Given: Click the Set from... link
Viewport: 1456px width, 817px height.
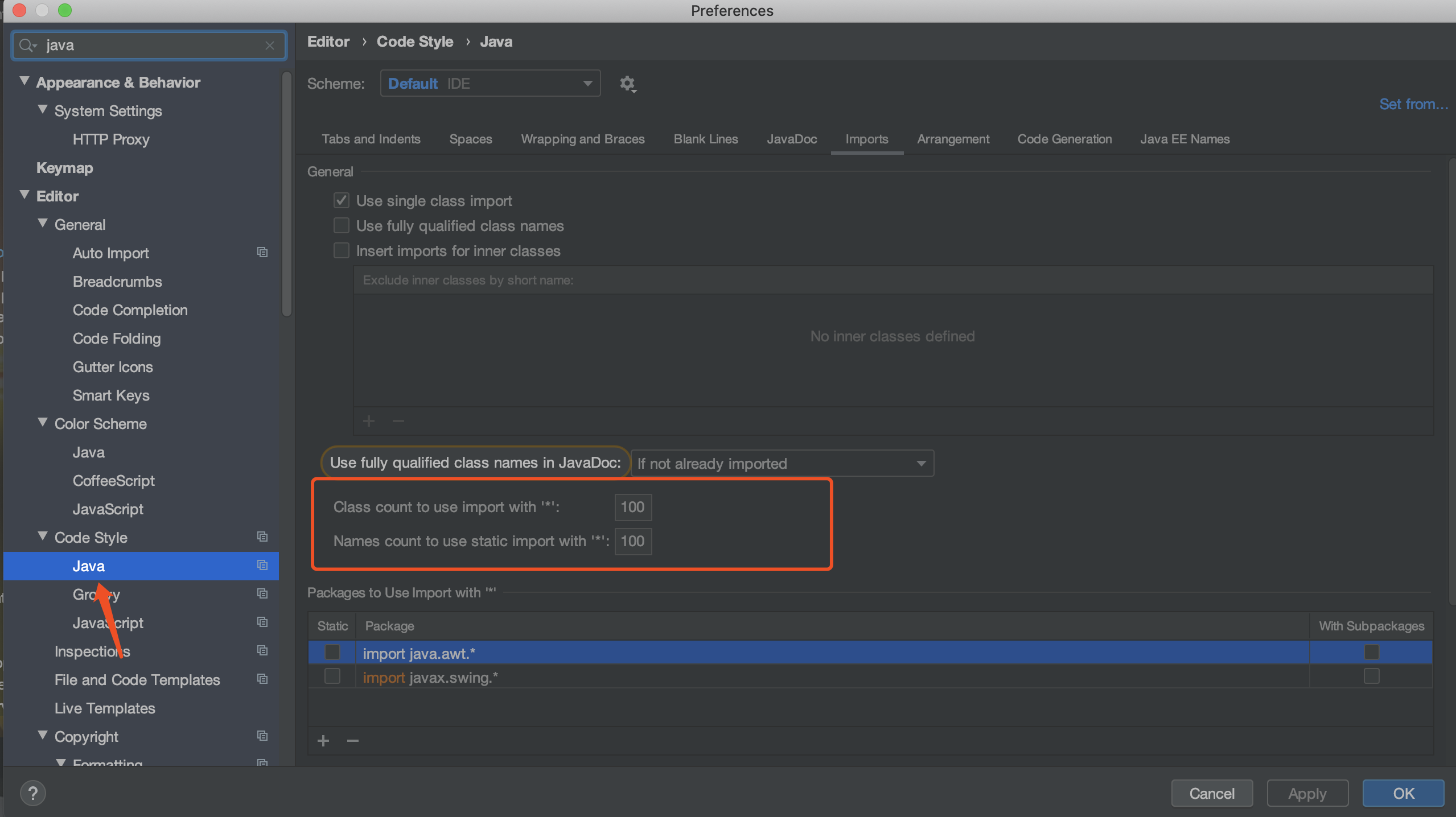Looking at the screenshot, I should (1413, 104).
